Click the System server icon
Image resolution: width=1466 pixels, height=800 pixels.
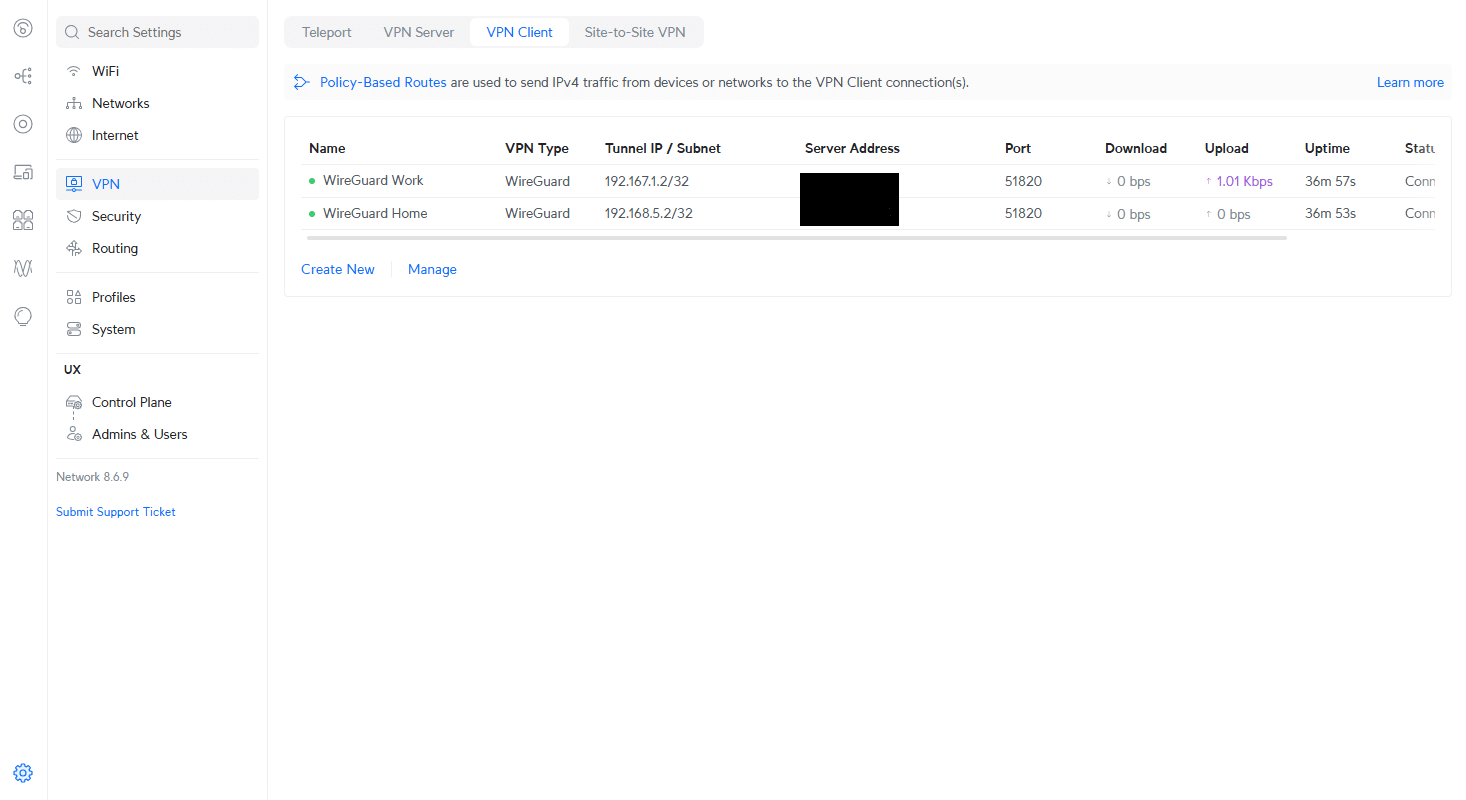coord(73,329)
